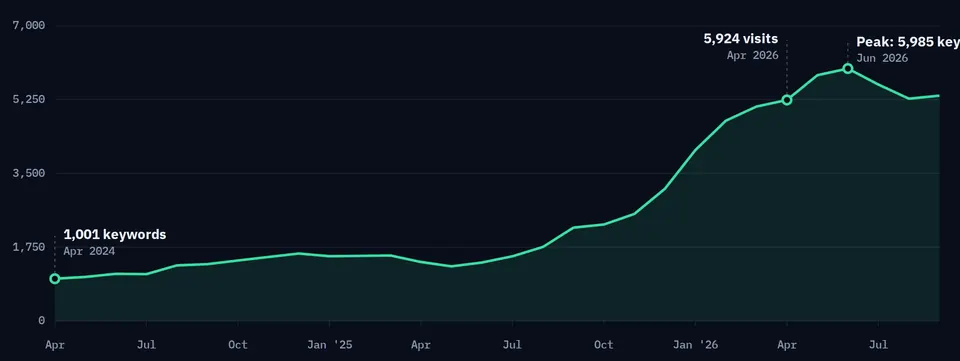Click the Jan '25 x-axis label
960x361 pixels.
pyautogui.click(x=329, y=345)
